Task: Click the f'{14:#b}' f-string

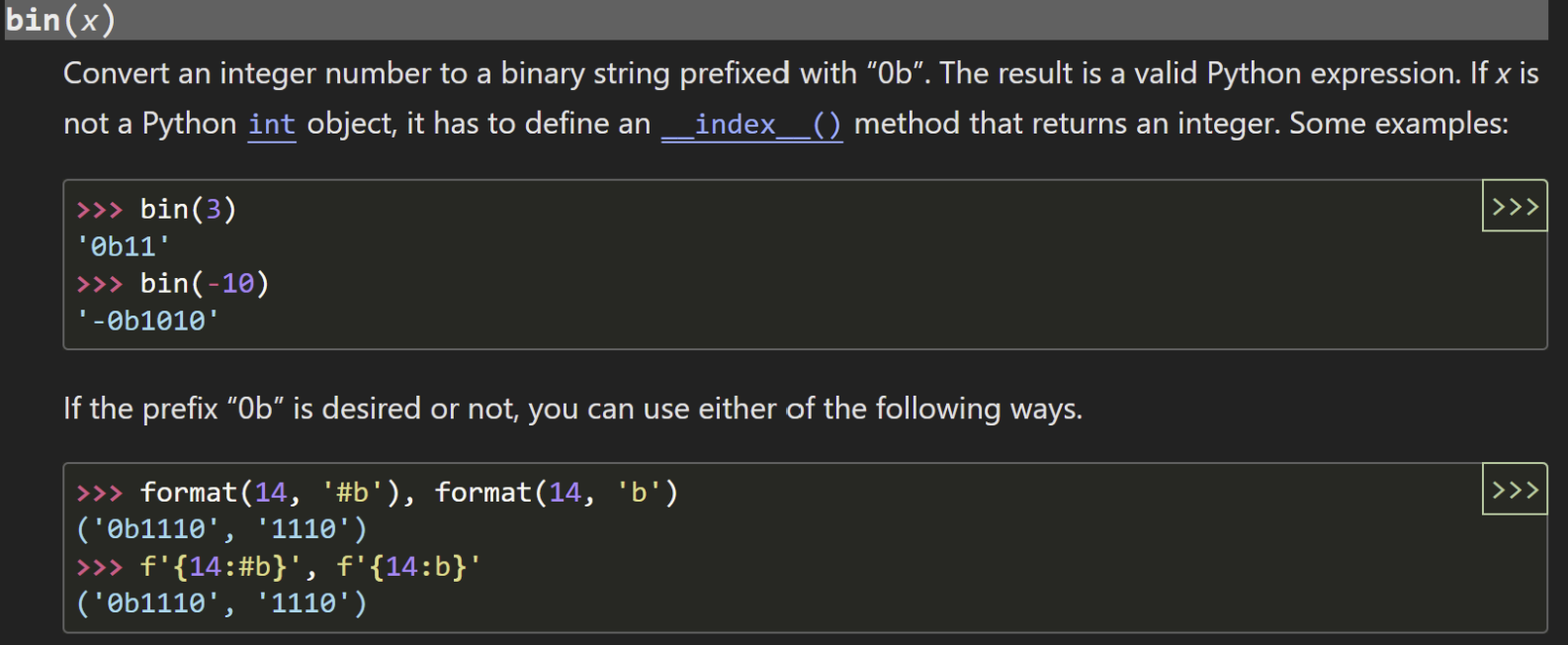Action: pos(222,567)
